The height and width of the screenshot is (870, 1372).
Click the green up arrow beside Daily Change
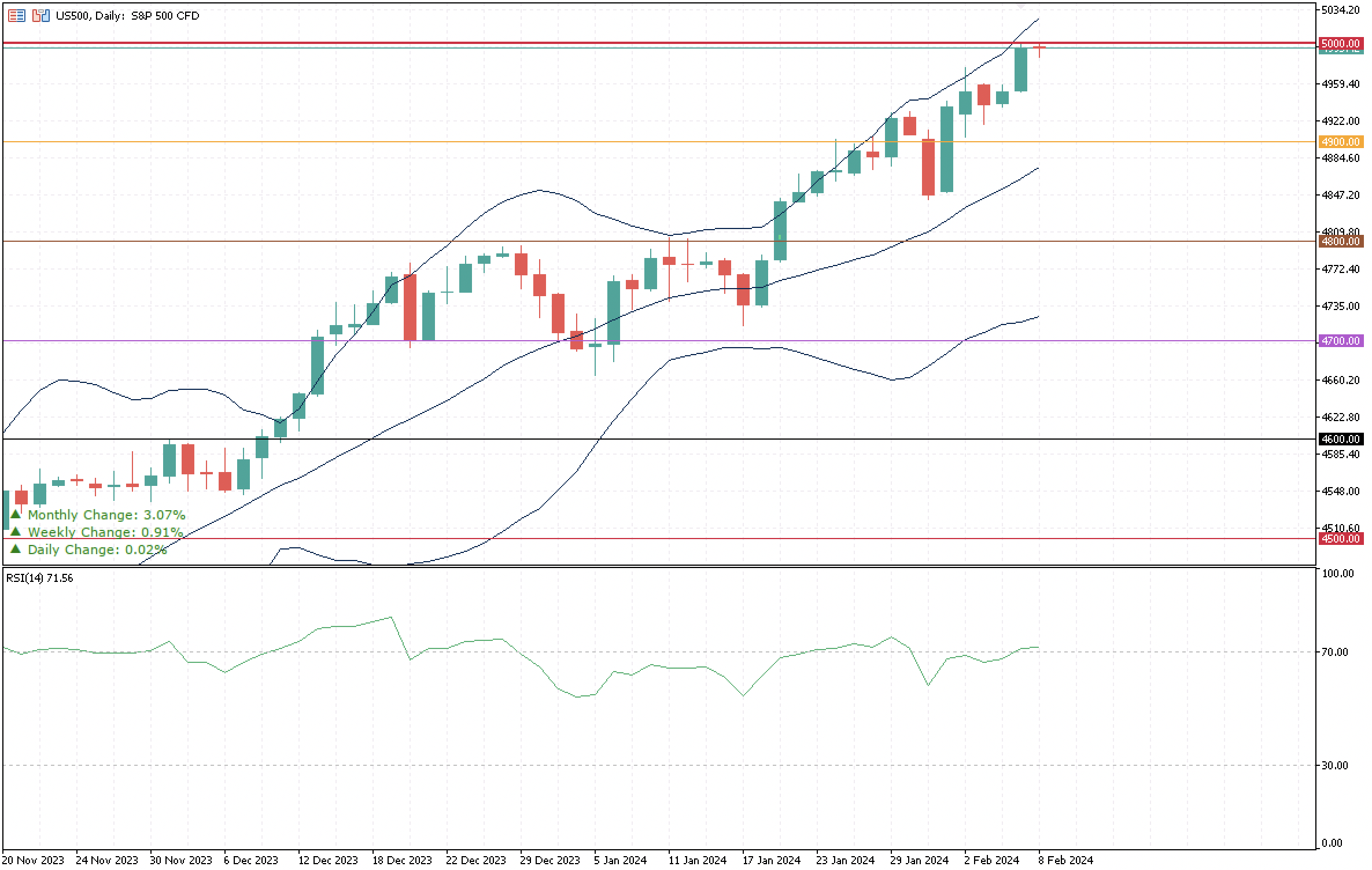16,548
